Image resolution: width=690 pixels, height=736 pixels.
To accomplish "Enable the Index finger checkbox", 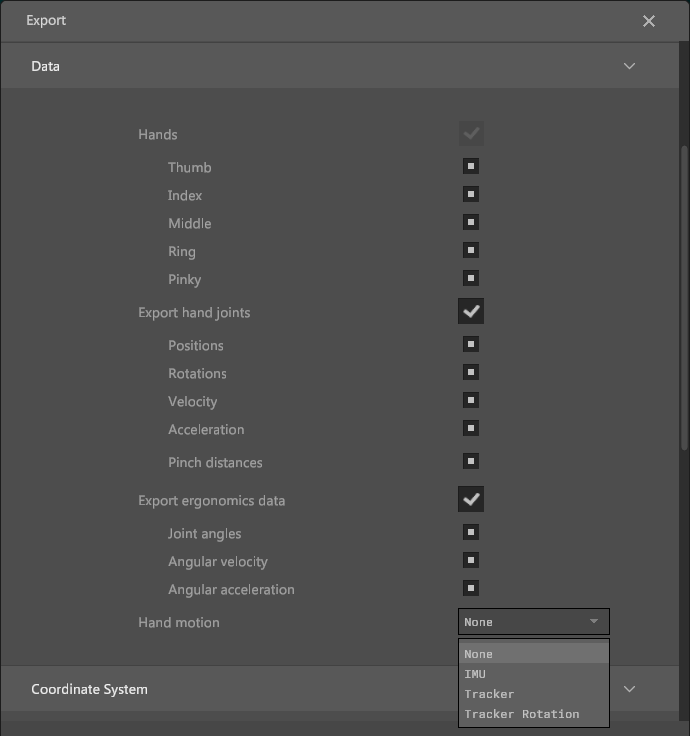I will tap(471, 194).
